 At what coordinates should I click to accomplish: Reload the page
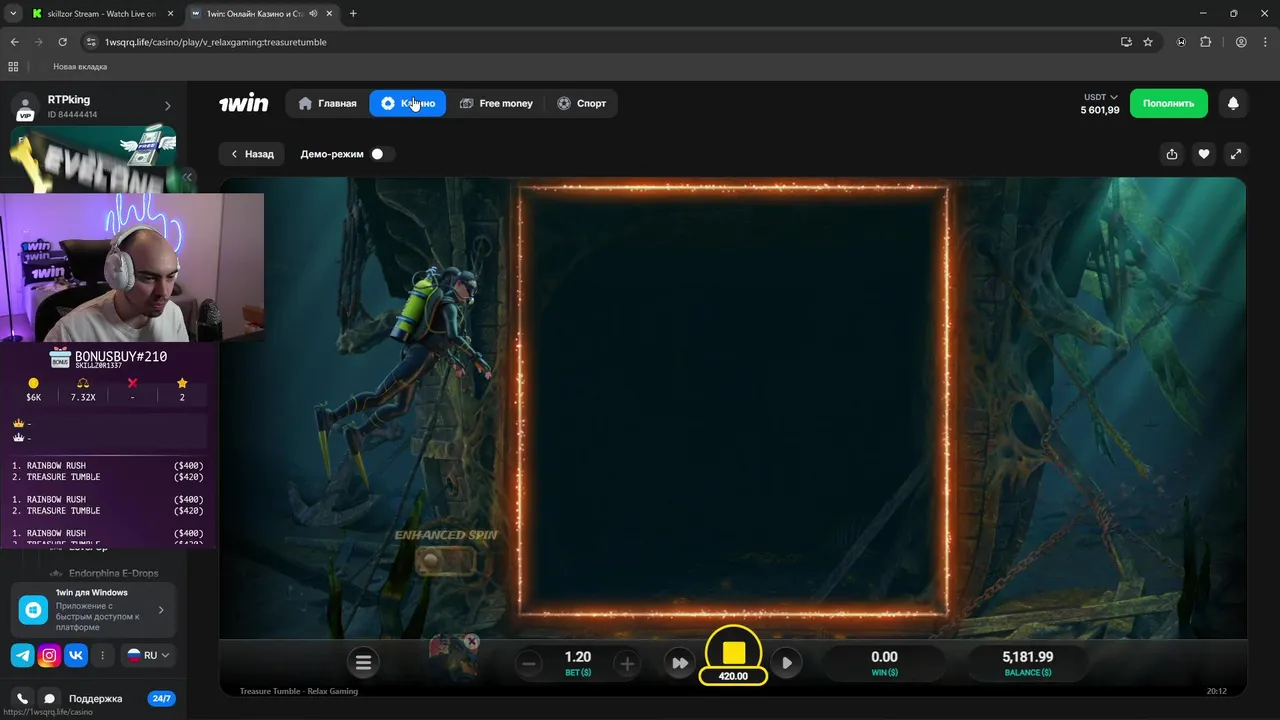click(62, 42)
